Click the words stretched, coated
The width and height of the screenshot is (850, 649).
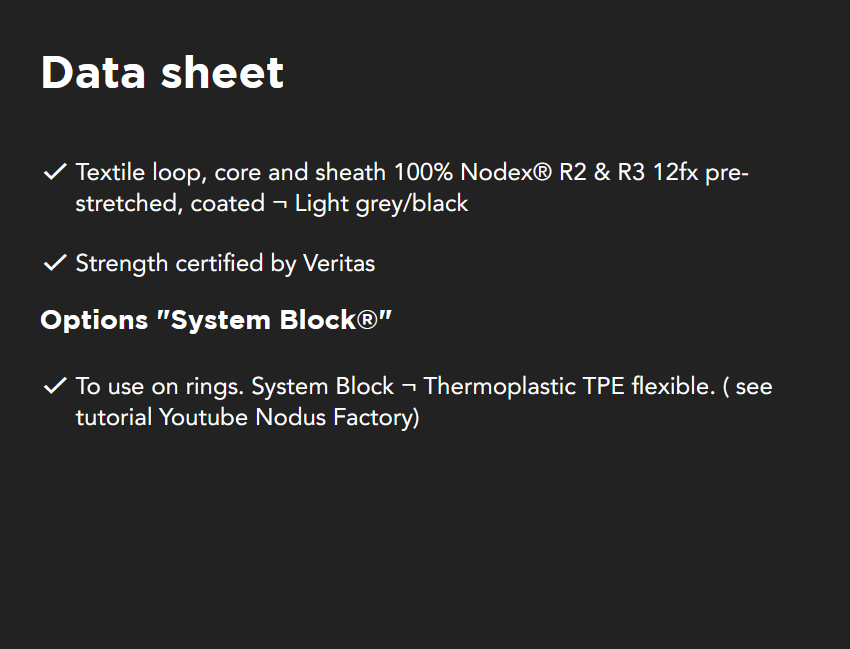(170, 204)
